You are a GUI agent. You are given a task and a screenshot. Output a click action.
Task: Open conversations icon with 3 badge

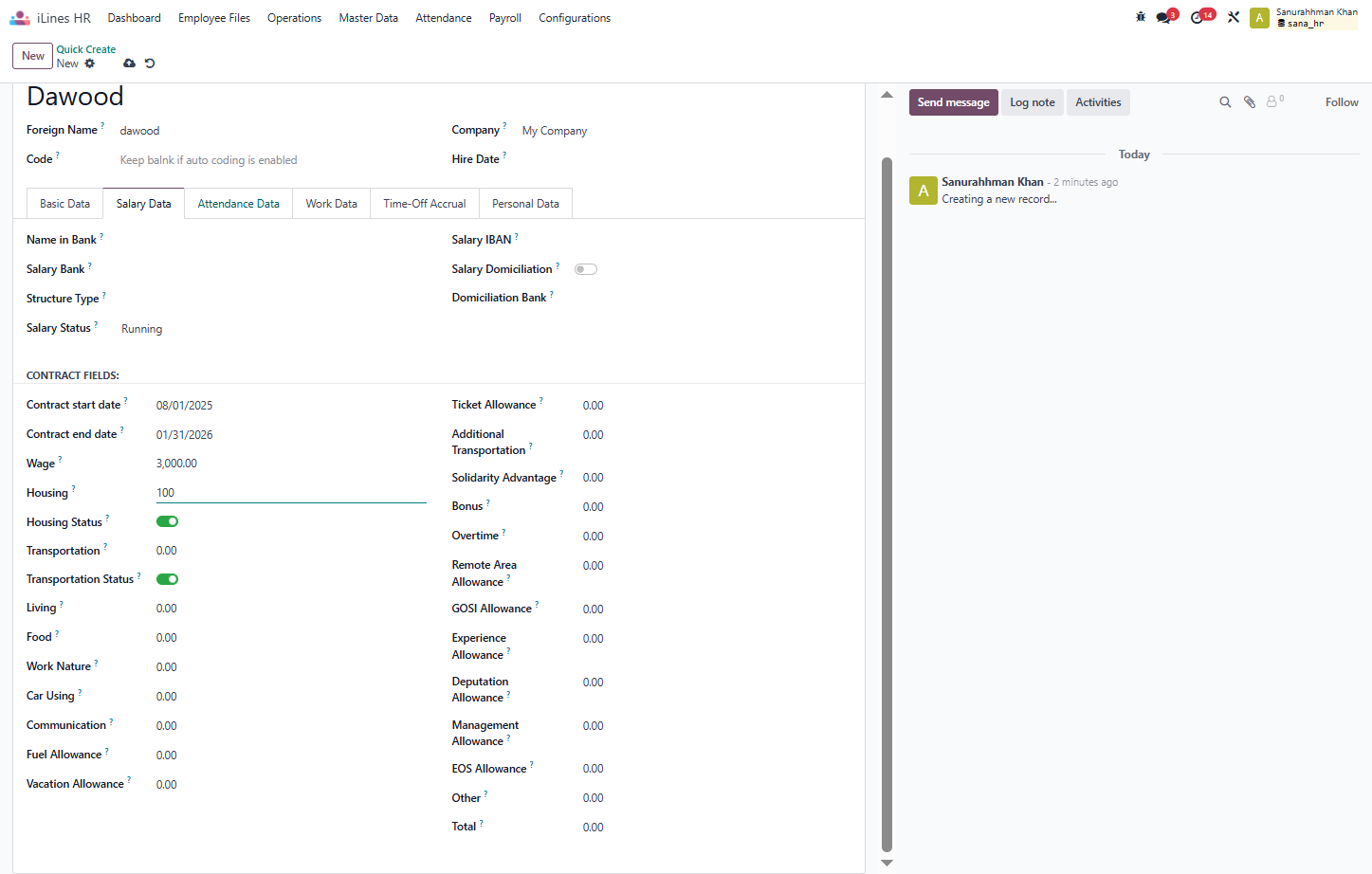pyautogui.click(x=1165, y=17)
